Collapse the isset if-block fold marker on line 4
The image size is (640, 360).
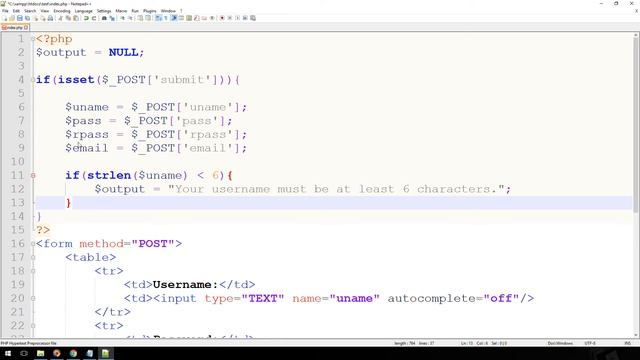[33, 80]
